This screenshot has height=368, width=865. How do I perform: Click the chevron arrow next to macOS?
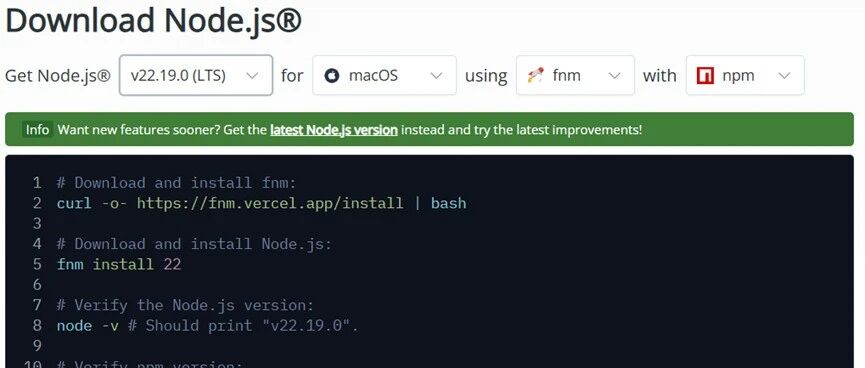(x=436, y=76)
